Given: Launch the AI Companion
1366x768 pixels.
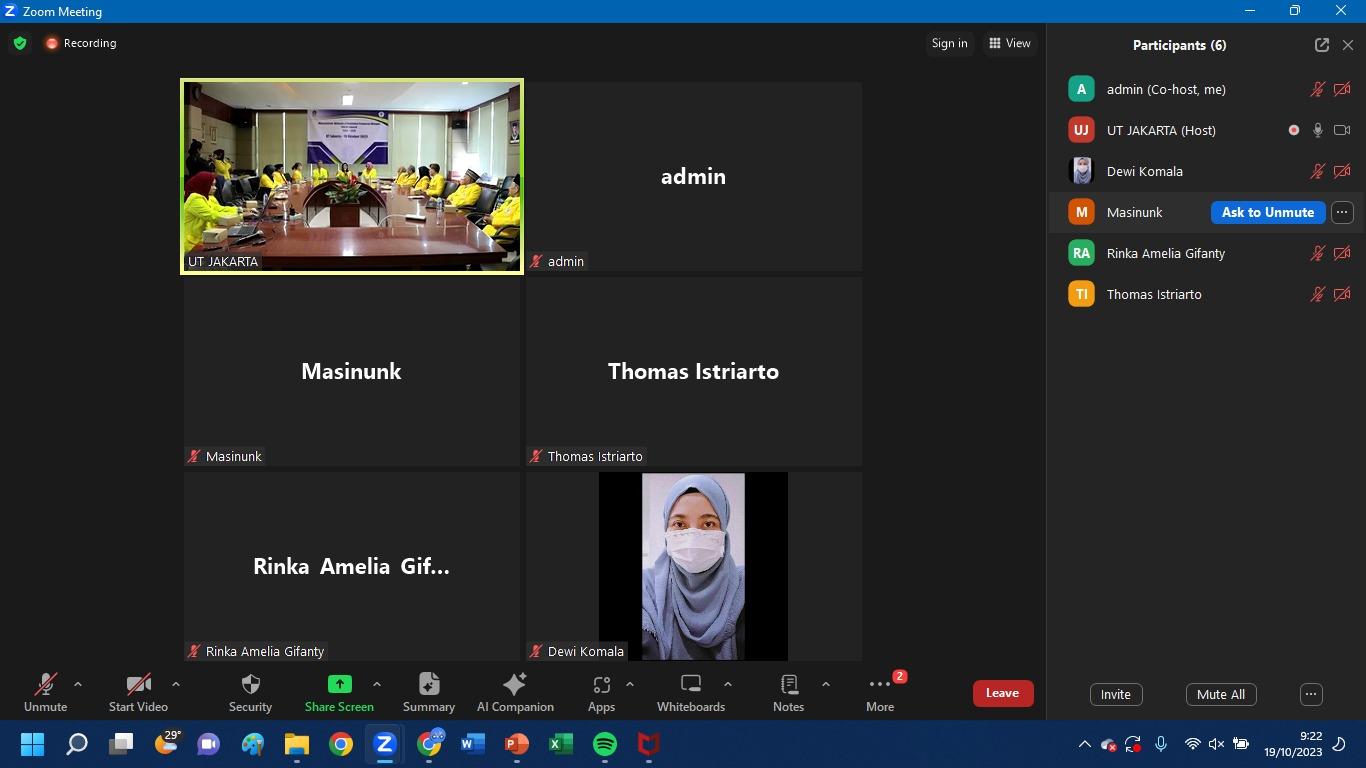Looking at the screenshot, I should tap(515, 693).
